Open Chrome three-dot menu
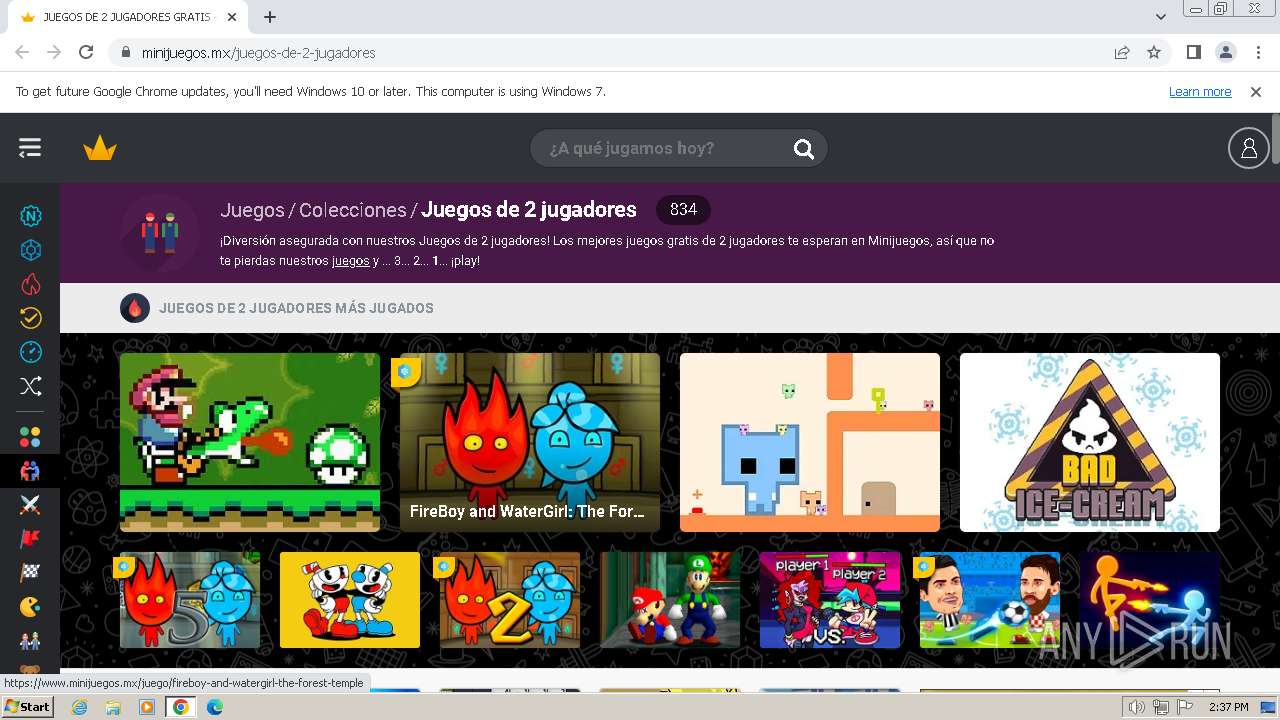1280x720 pixels. [x=1257, y=53]
